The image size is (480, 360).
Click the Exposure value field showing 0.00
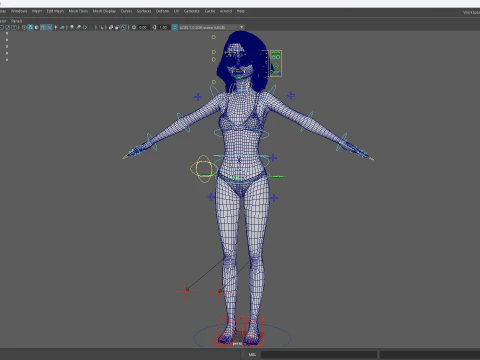(143, 27)
